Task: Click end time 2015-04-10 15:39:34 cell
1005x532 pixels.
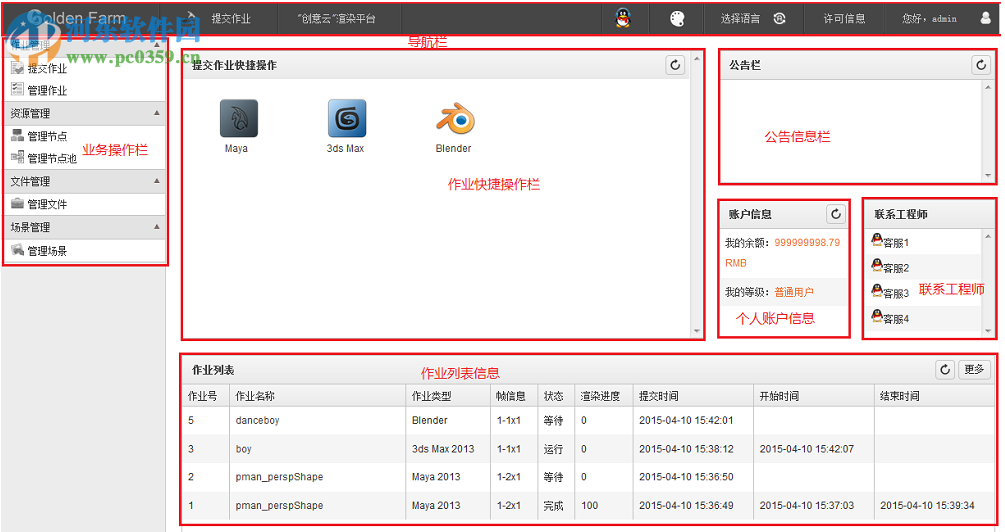Action: click(927, 505)
